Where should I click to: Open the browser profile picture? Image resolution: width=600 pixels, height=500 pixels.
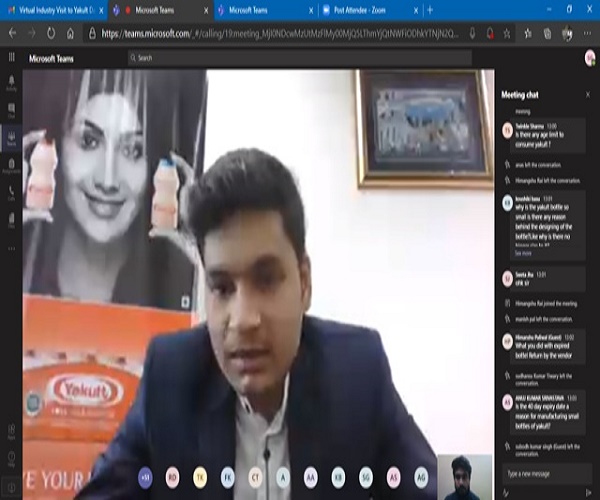[567, 34]
